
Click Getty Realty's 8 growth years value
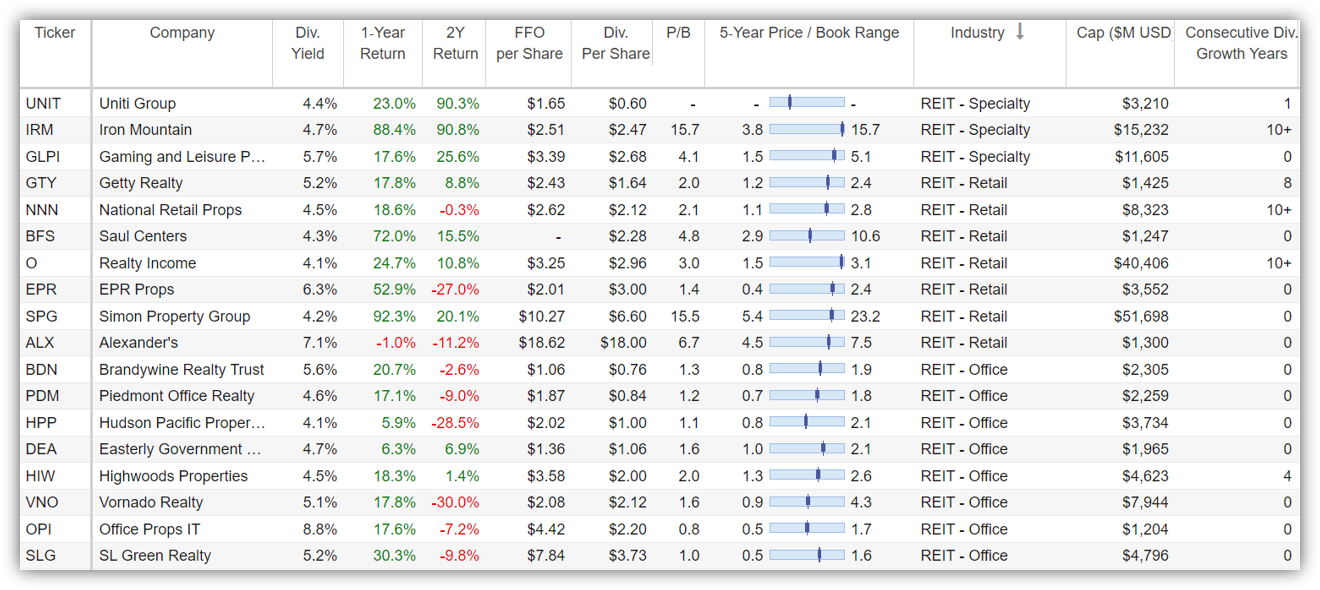click(x=1288, y=183)
